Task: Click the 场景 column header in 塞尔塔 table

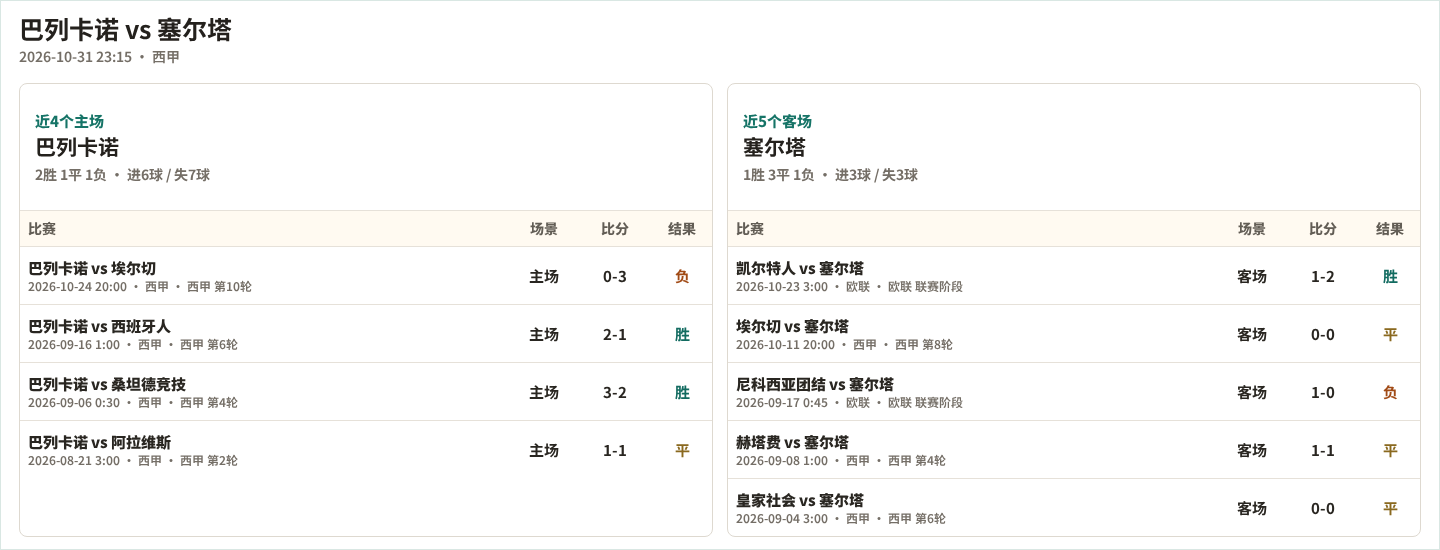Action: 1252,229
